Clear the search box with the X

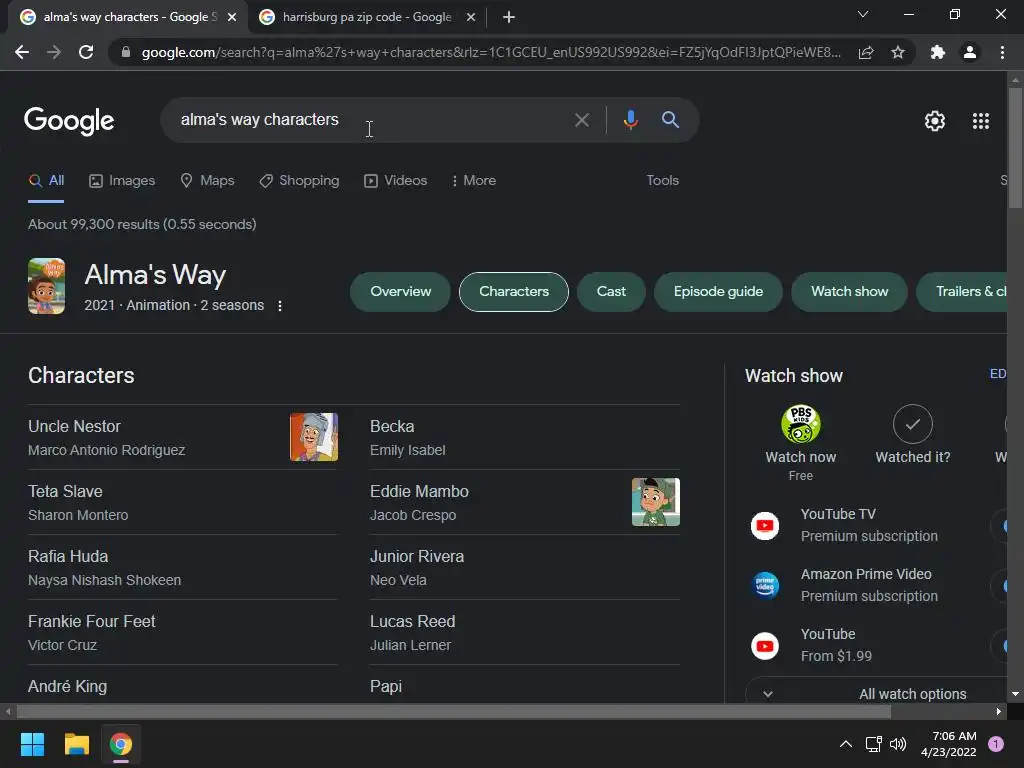click(581, 120)
